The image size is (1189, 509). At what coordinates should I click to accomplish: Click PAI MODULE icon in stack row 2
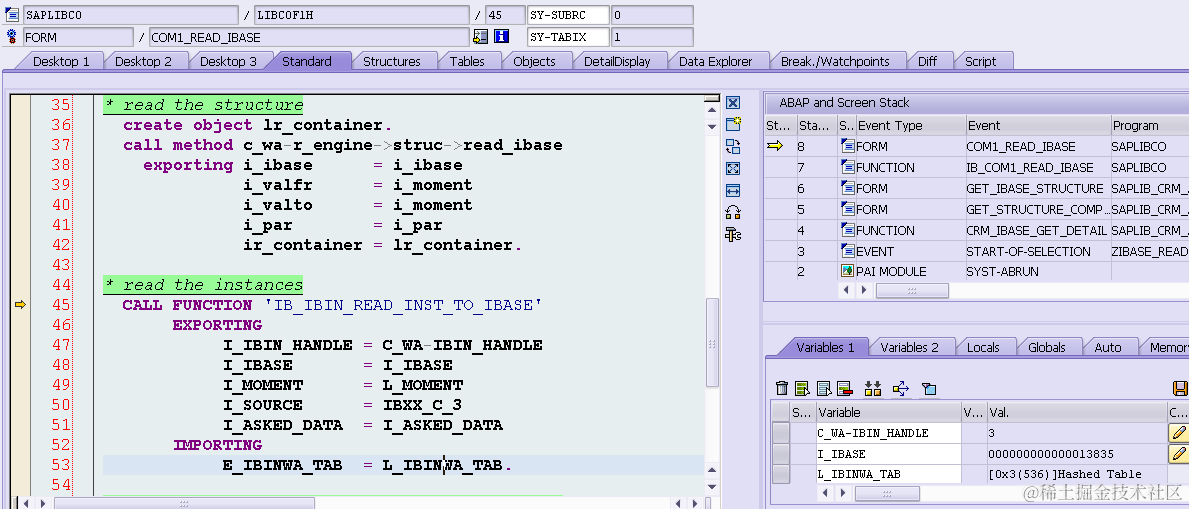[848, 271]
